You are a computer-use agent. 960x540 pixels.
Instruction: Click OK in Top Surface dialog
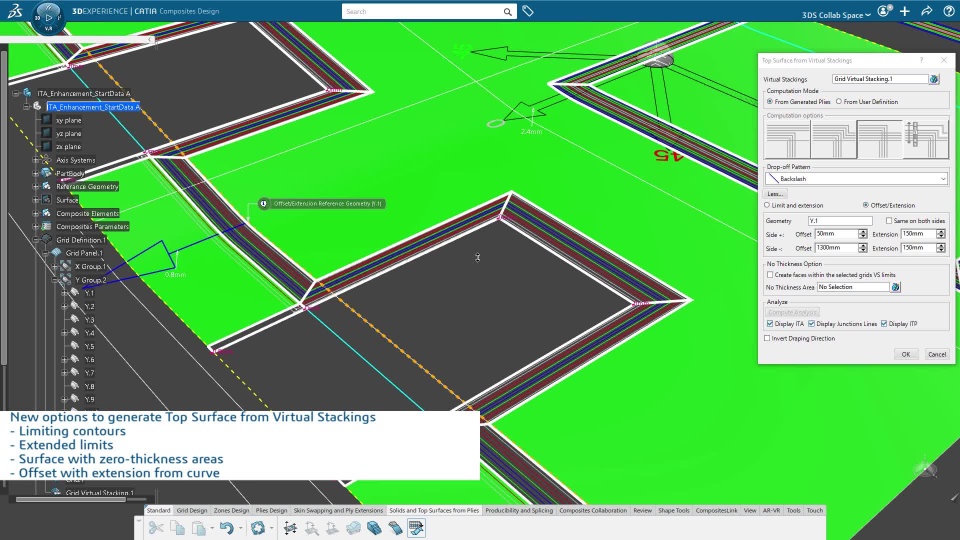pos(906,354)
